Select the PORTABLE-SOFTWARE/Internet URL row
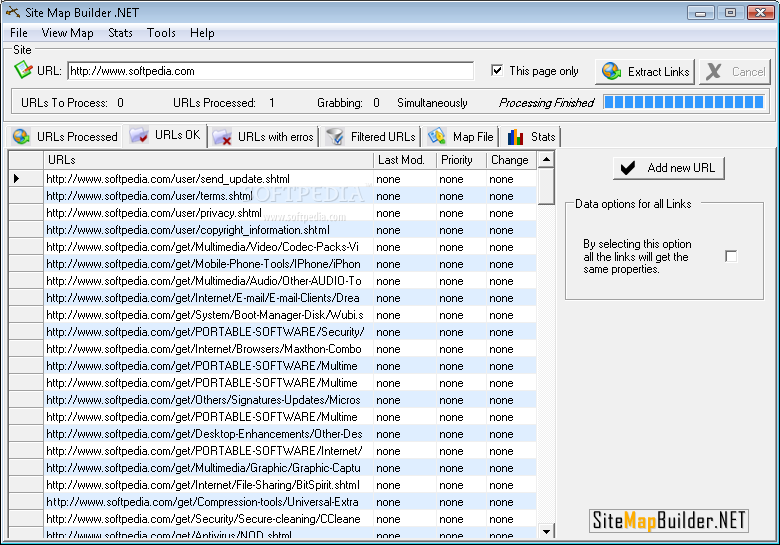This screenshot has width=780, height=545. pyautogui.click(x=290, y=451)
